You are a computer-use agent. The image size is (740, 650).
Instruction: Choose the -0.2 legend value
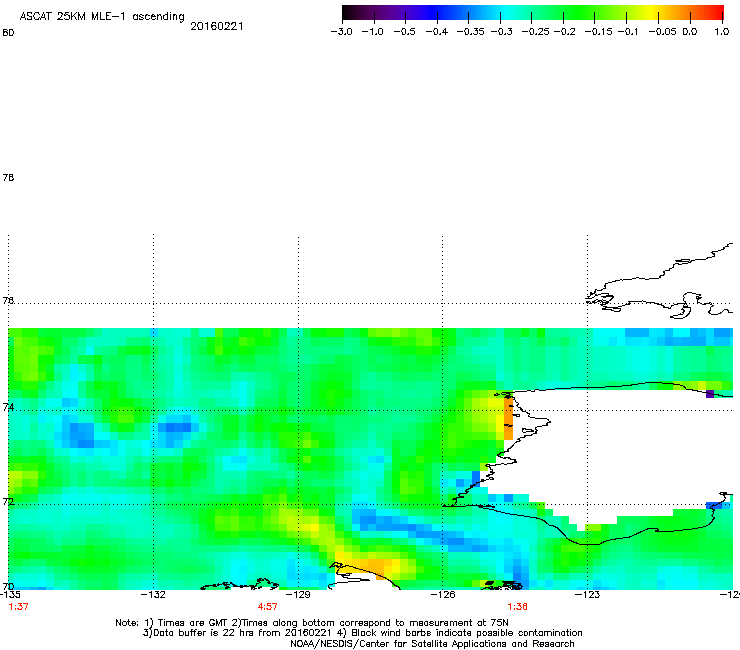click(565, 32)
